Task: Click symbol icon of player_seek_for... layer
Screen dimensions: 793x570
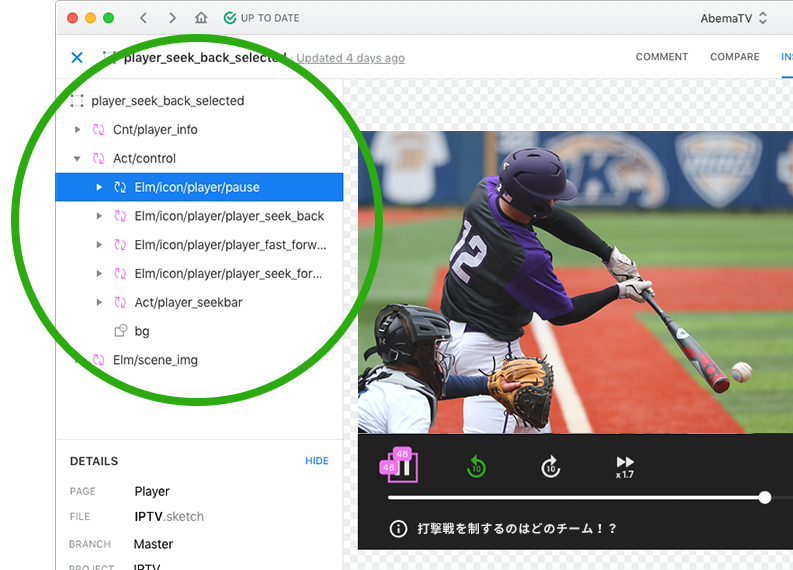Action: 120,274
